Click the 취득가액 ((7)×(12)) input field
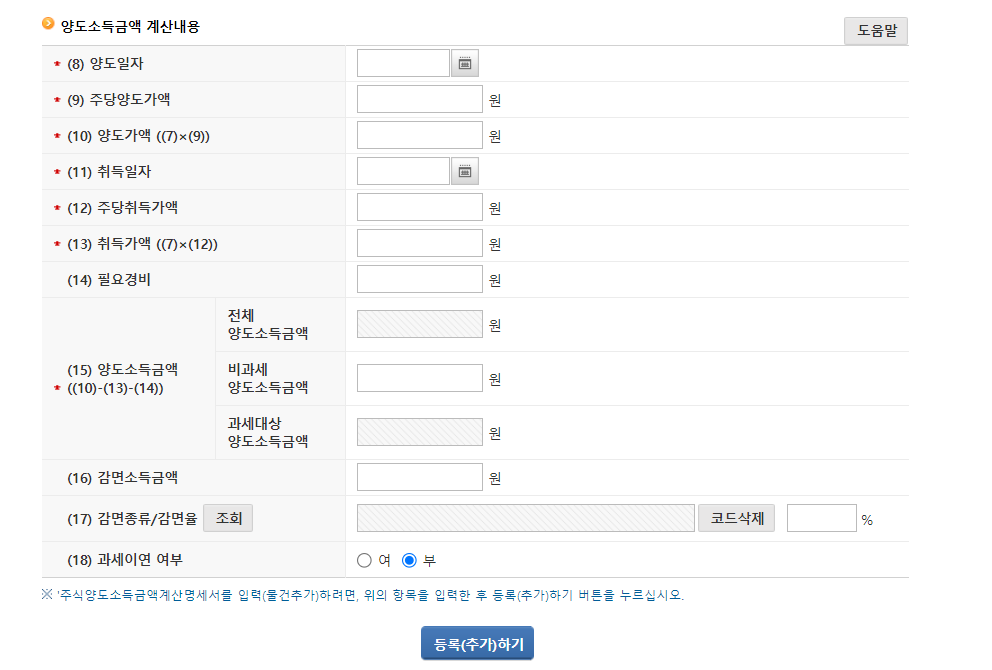The image size is (992, 670). [x=419, y=242]
